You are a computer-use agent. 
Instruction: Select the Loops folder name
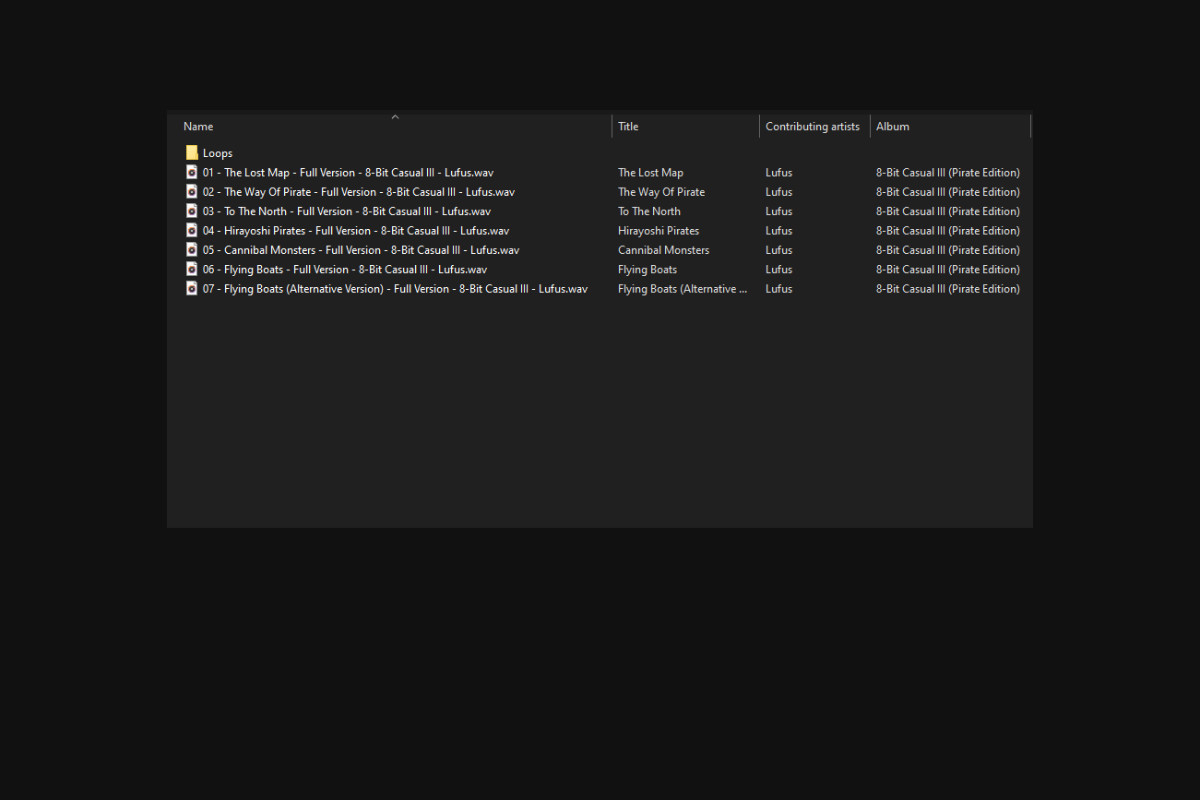pos(217,153)
